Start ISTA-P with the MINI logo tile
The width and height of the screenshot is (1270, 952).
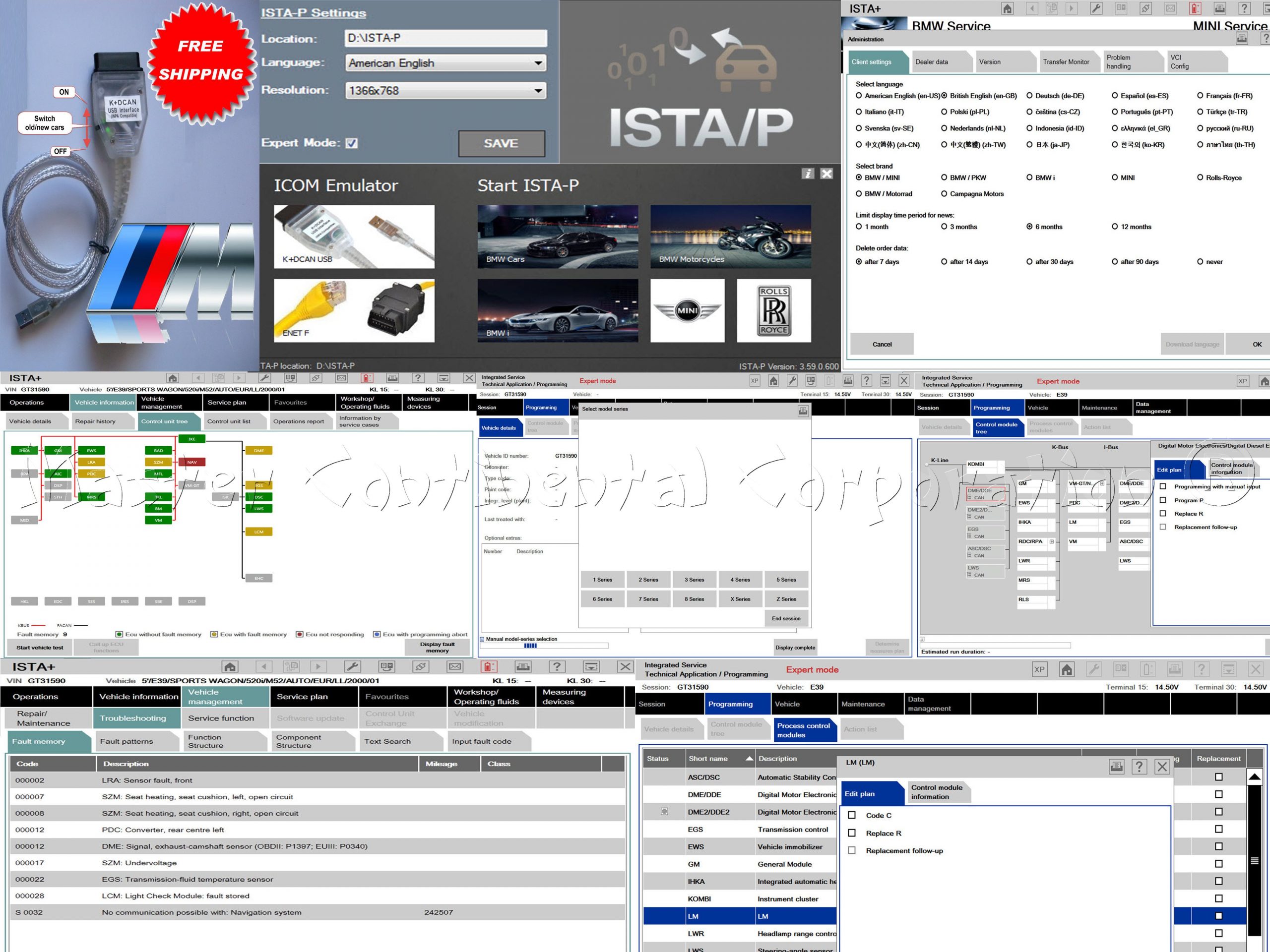(687, 310)
